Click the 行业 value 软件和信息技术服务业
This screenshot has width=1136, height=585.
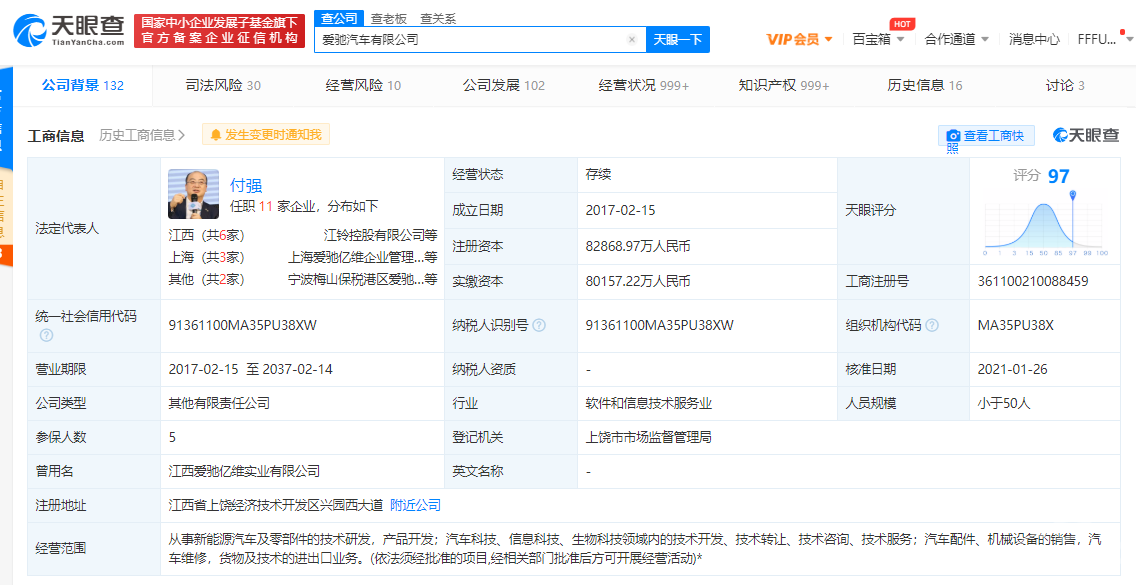point(648,403)
